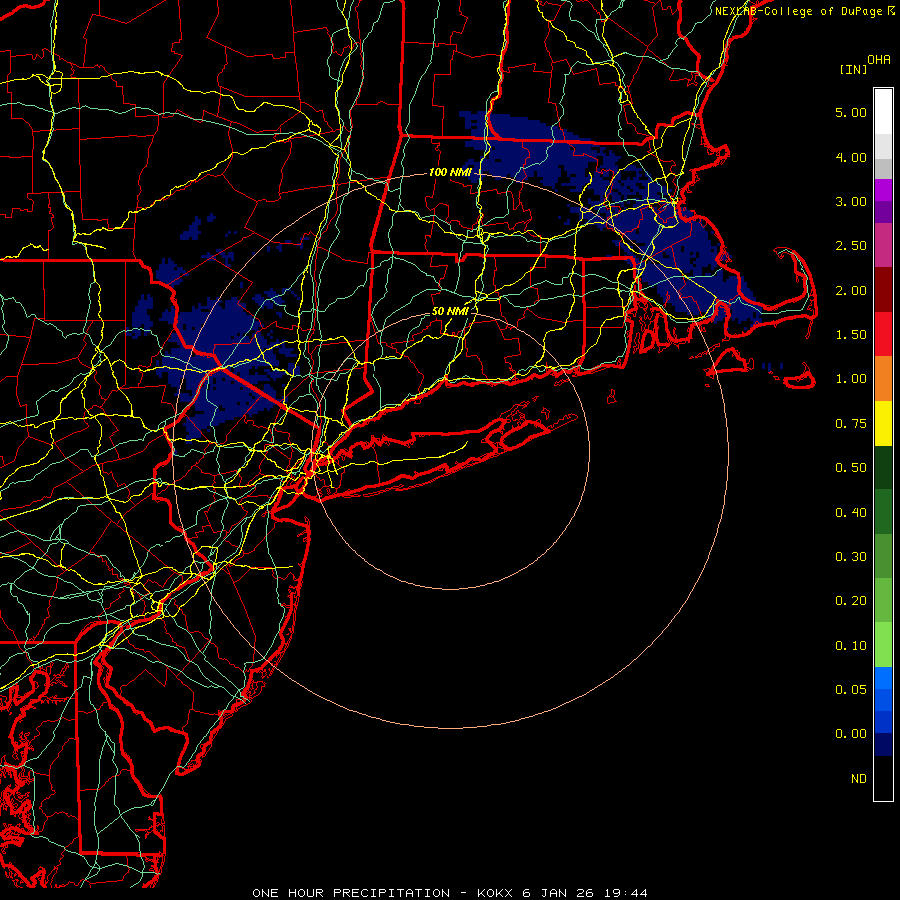Click the 0.75 legend value
This screenshot has width=900, height=900.
[x=851, y=424]
